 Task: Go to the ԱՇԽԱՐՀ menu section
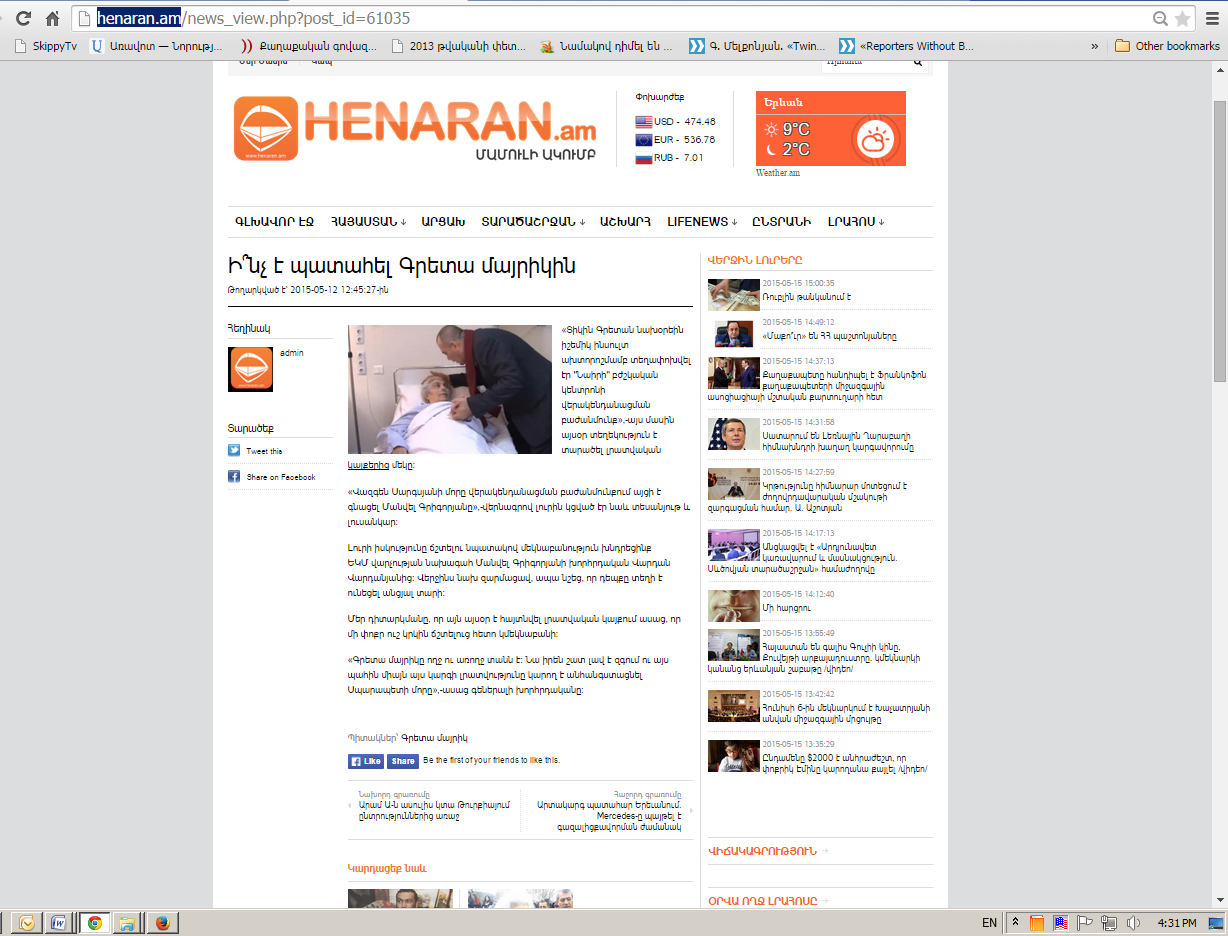click(625, 222)
